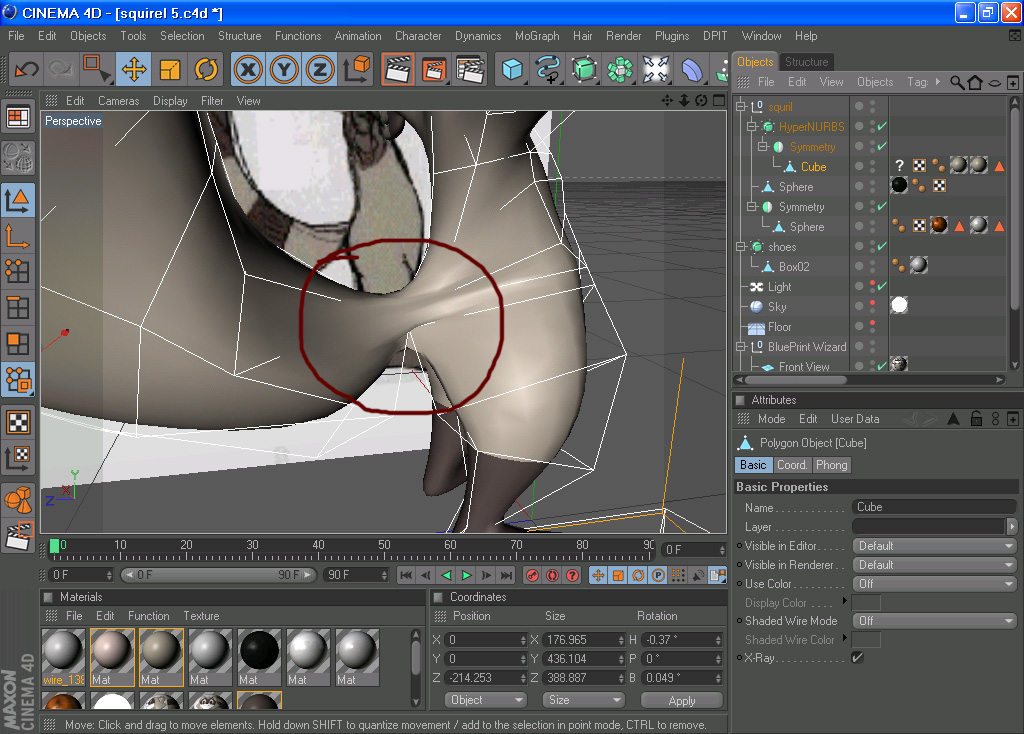Play the animation backwards
Image resolution: width=1024 pixels, height=734 pixels.
pyautogui.click(x=447, y=575)
